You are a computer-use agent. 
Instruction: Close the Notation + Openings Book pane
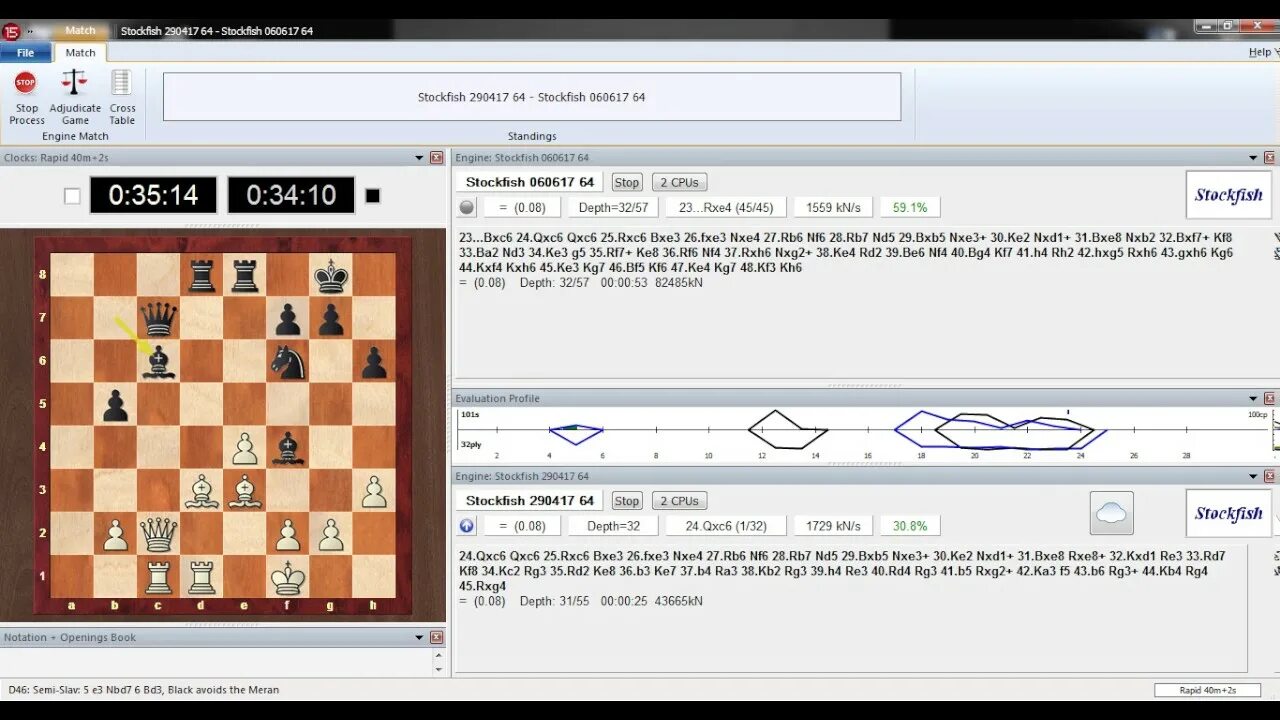coord(436,637)
